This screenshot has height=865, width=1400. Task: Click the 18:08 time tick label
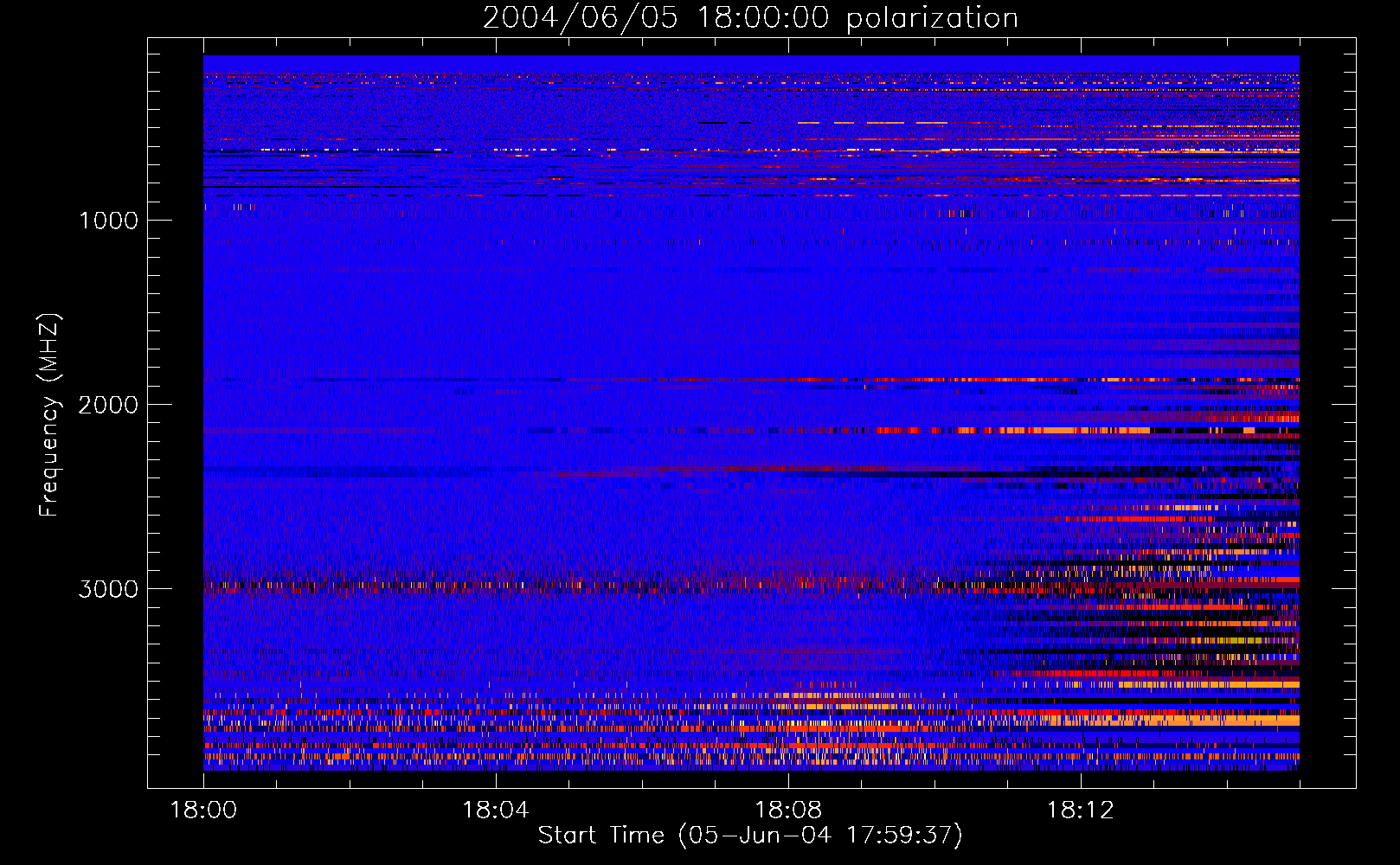pos(788,811)
